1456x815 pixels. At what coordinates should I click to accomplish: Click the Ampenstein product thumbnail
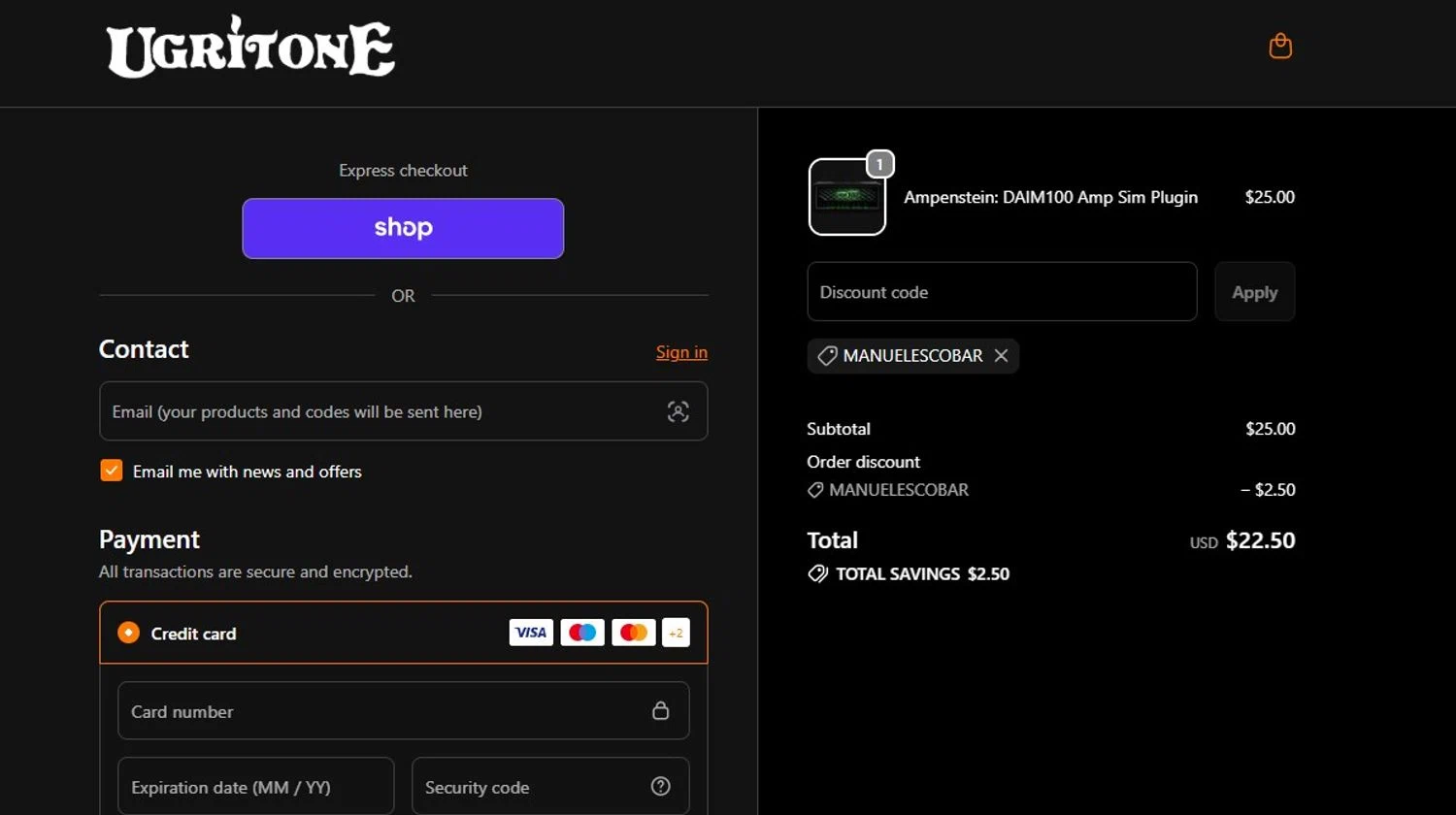pyautogui.click(x=846, y=197)
